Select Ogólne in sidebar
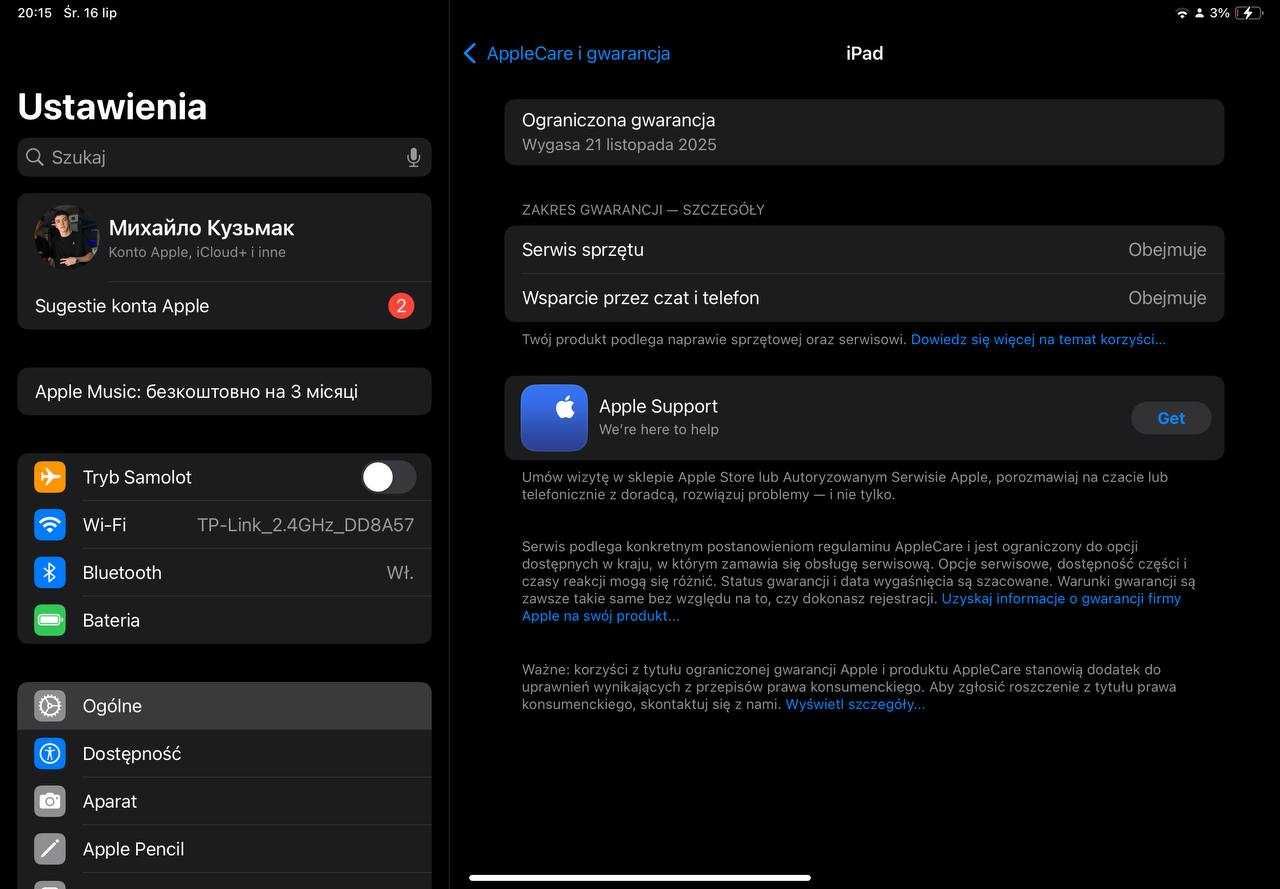This screenshot has height=889, width=1280. (224, 706)
